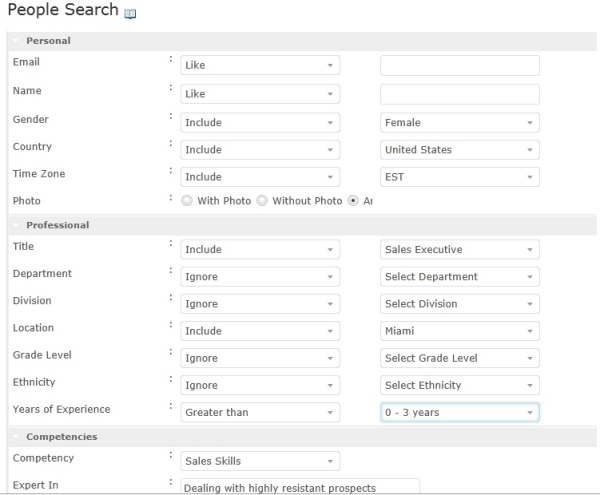The image size is (600, 495).
Task: Select the Without Photo radio button
Action: (x=262, y=201)
